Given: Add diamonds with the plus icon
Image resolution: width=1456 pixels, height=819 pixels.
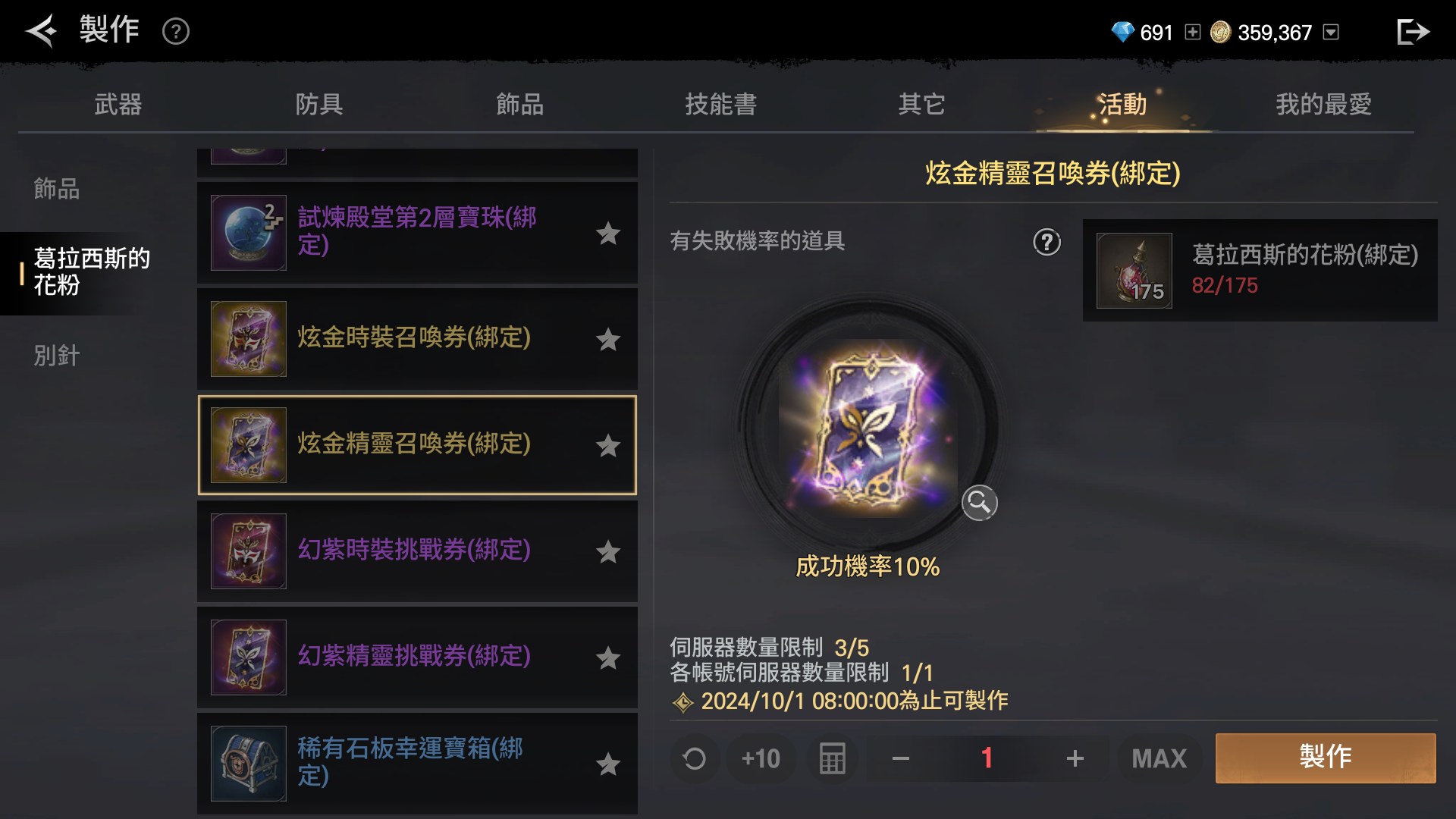Looking at the screenshot, I should (x=1193, y=32).
